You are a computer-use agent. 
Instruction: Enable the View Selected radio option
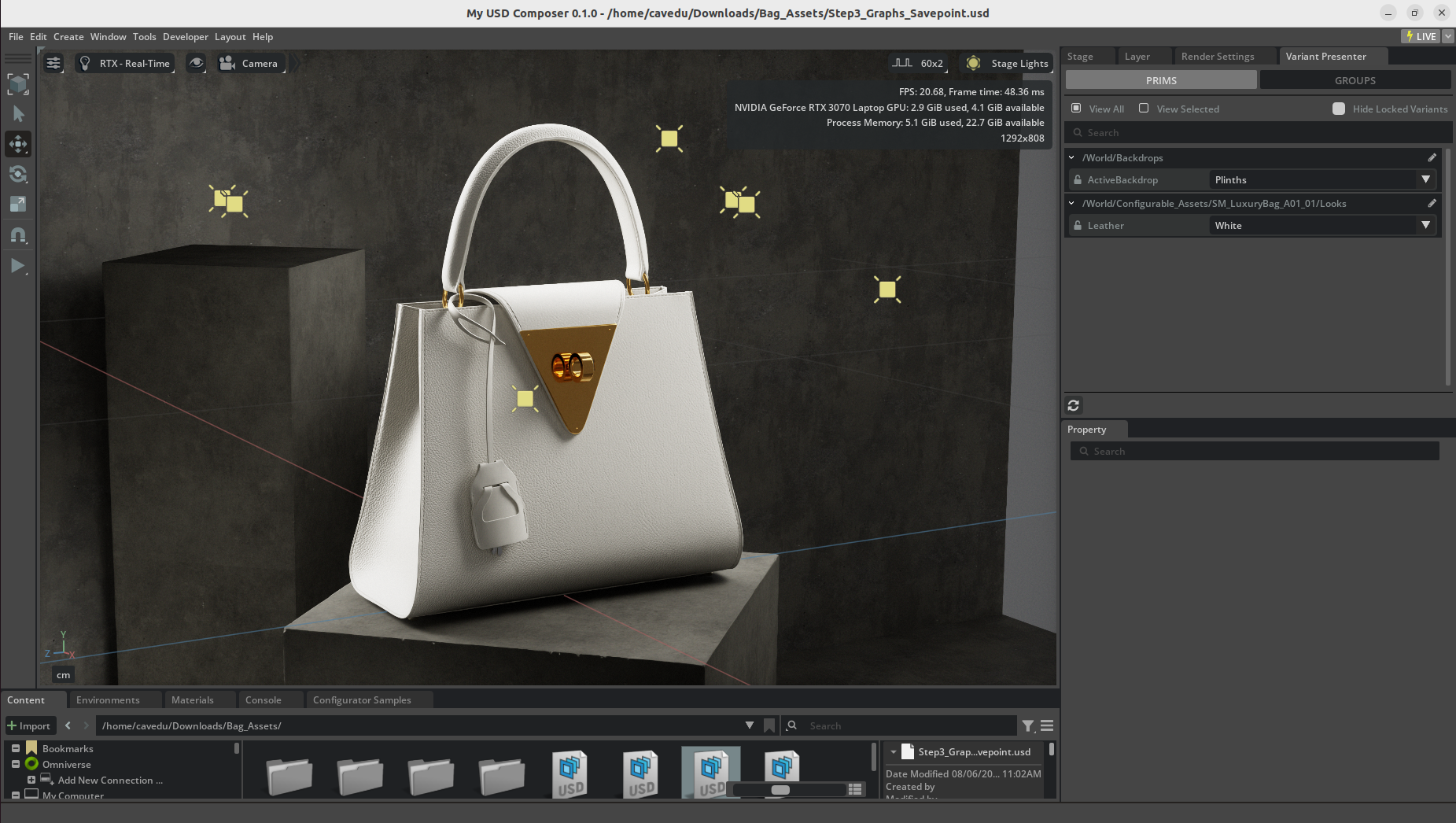(x=1144, y=109)
